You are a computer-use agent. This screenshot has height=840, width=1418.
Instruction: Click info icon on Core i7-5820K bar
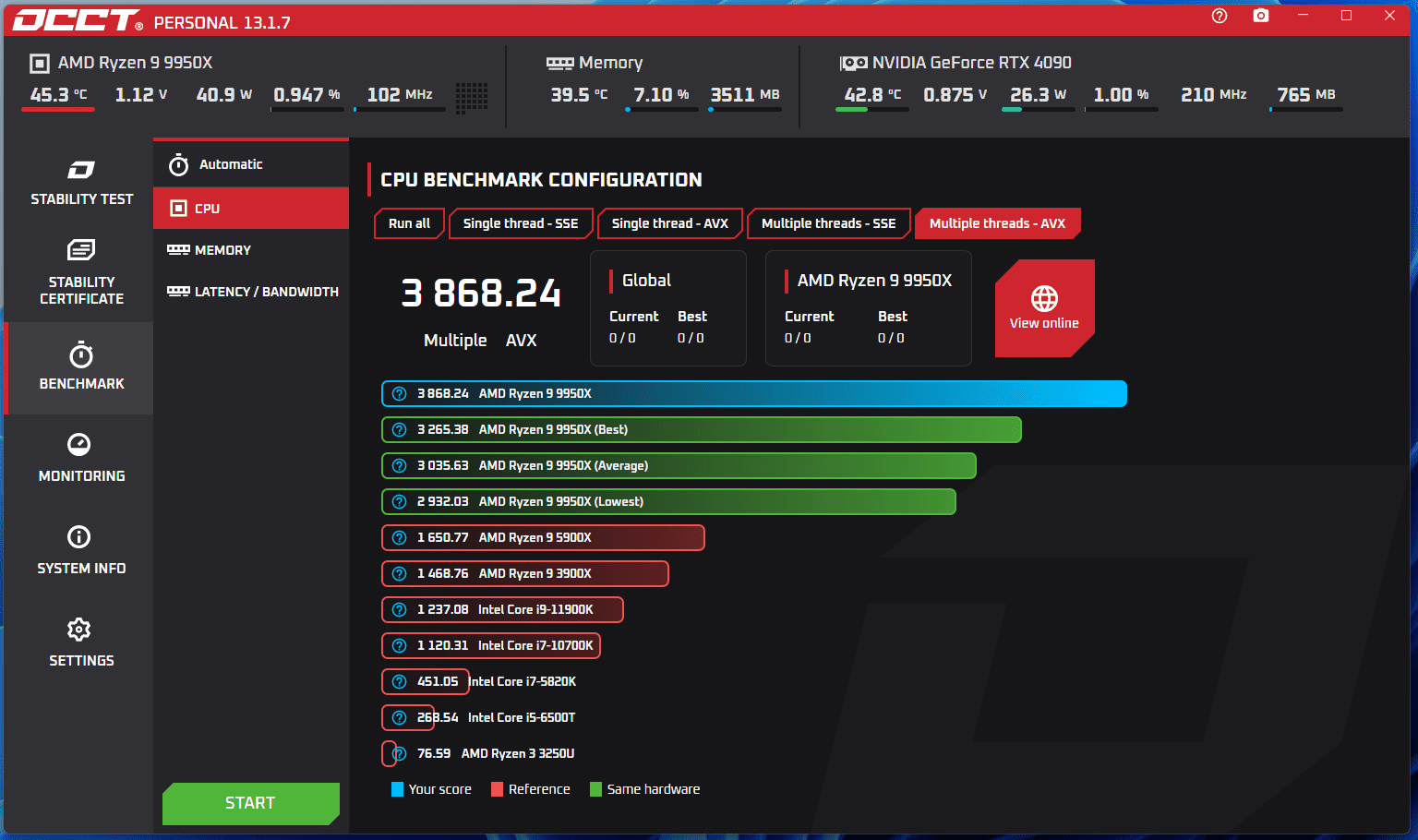(399, 681)
